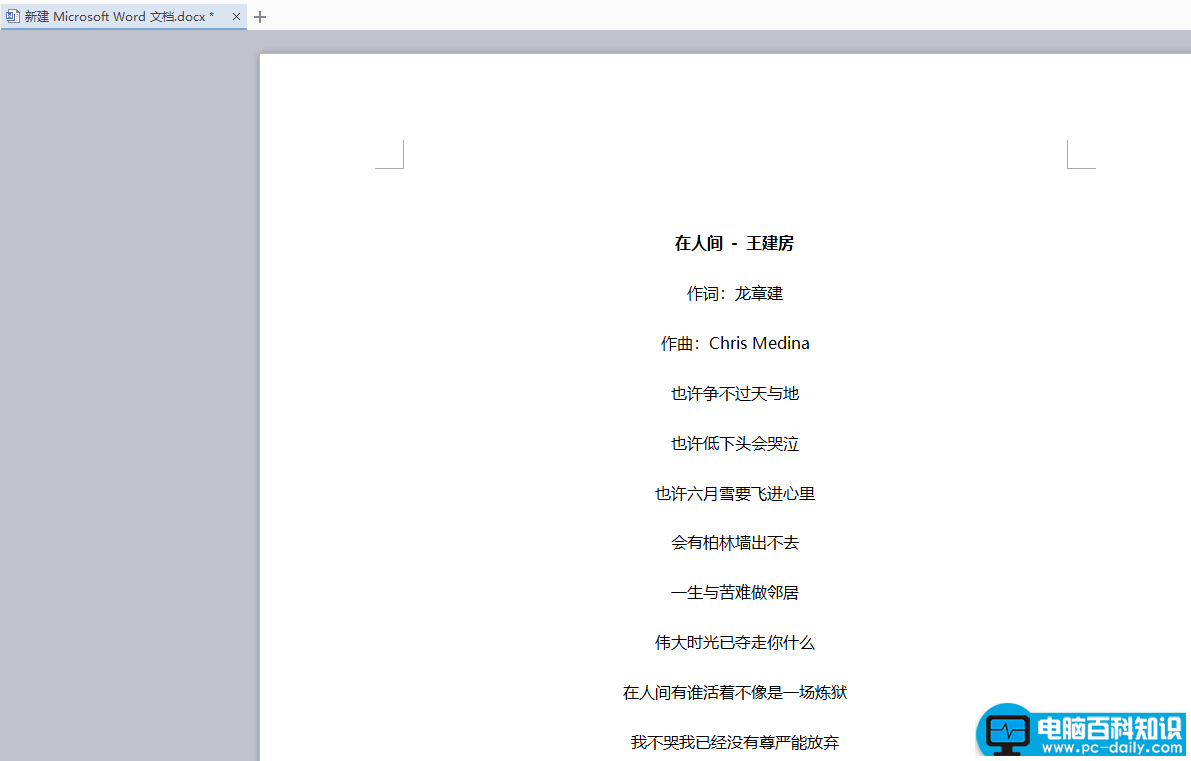
Task: Click the lyric 伟大时光已夺走你什么
Action: click(735, 643)
